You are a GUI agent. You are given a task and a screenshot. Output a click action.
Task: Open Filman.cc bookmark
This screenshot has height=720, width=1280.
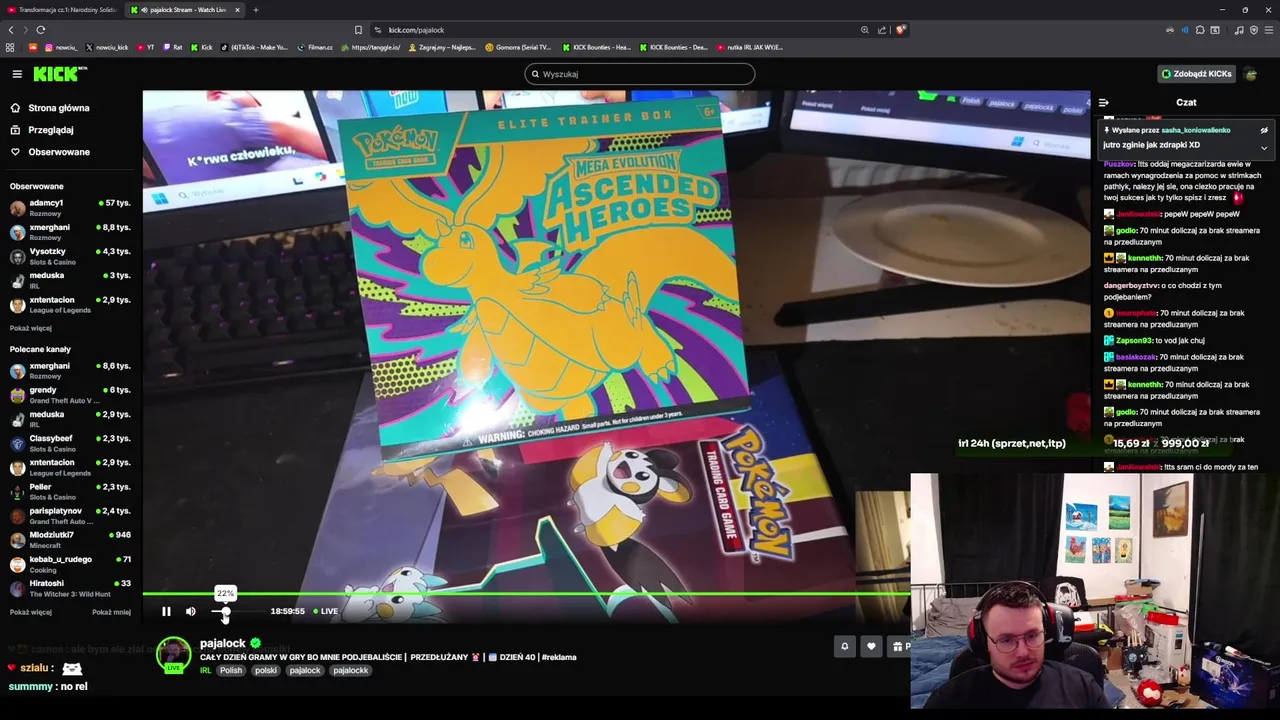coord(315,47)
